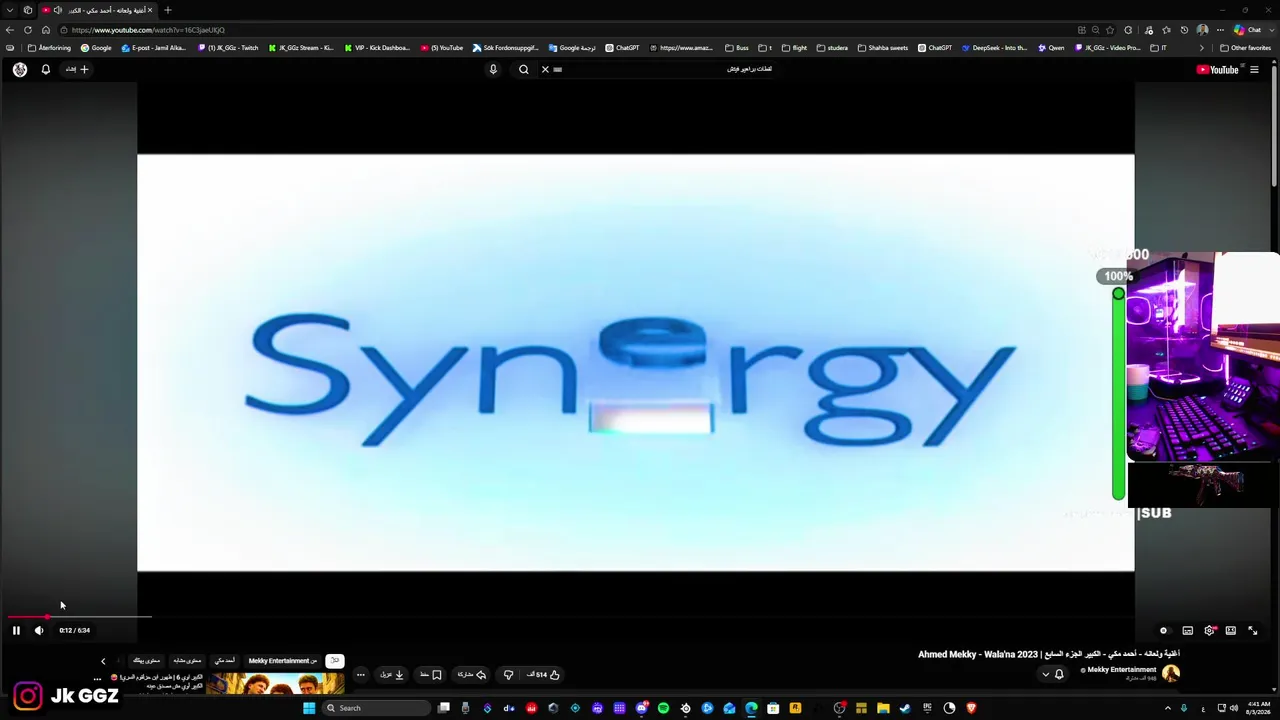Open Mekky Entertainment channel avatar
This screenshot has width=1280, height=720.
click(1171, 674)
